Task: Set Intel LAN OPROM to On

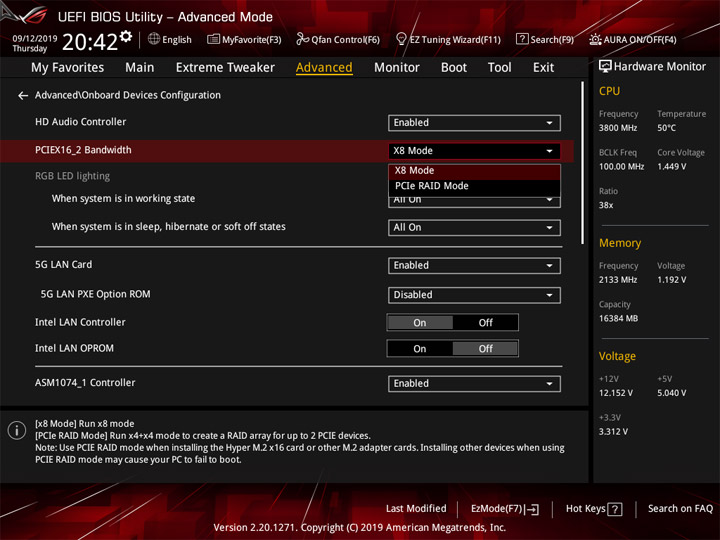Action: coord(420,349)
